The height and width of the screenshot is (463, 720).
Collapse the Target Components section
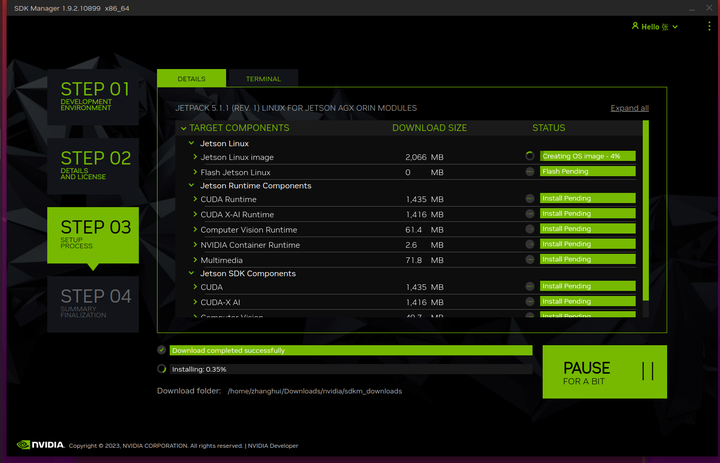pos(184,128)
